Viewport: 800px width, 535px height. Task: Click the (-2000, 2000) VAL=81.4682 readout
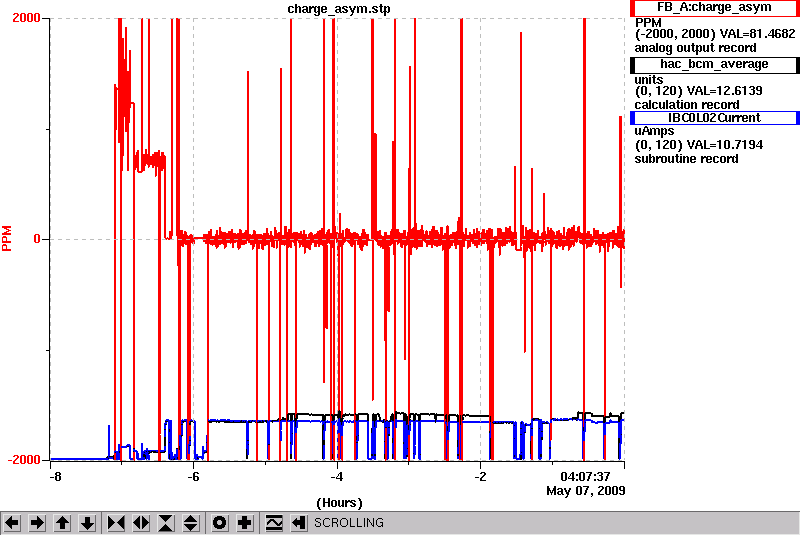click(x=715, y=34)
